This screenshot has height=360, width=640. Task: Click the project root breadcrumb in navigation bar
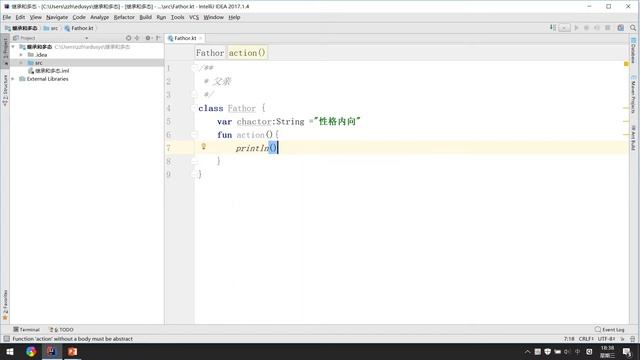(21, 28)
